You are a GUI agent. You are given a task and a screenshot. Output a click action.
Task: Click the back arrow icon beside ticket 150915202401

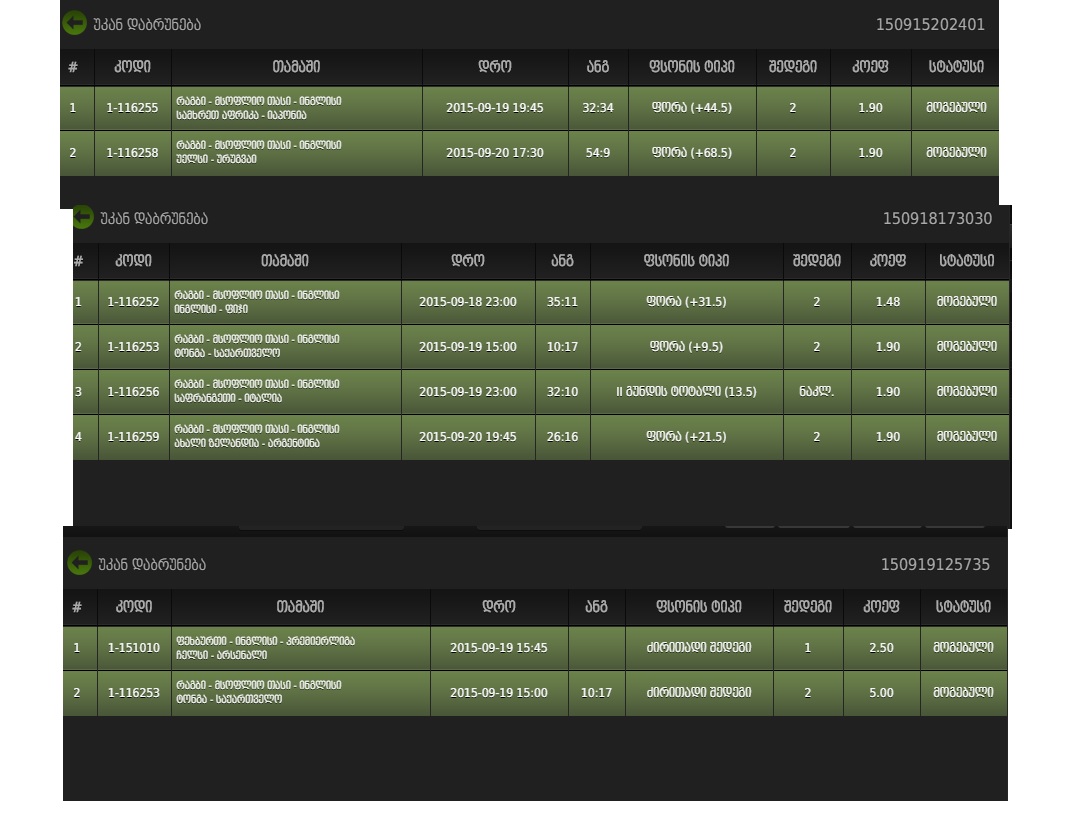[x=74, y=24]
